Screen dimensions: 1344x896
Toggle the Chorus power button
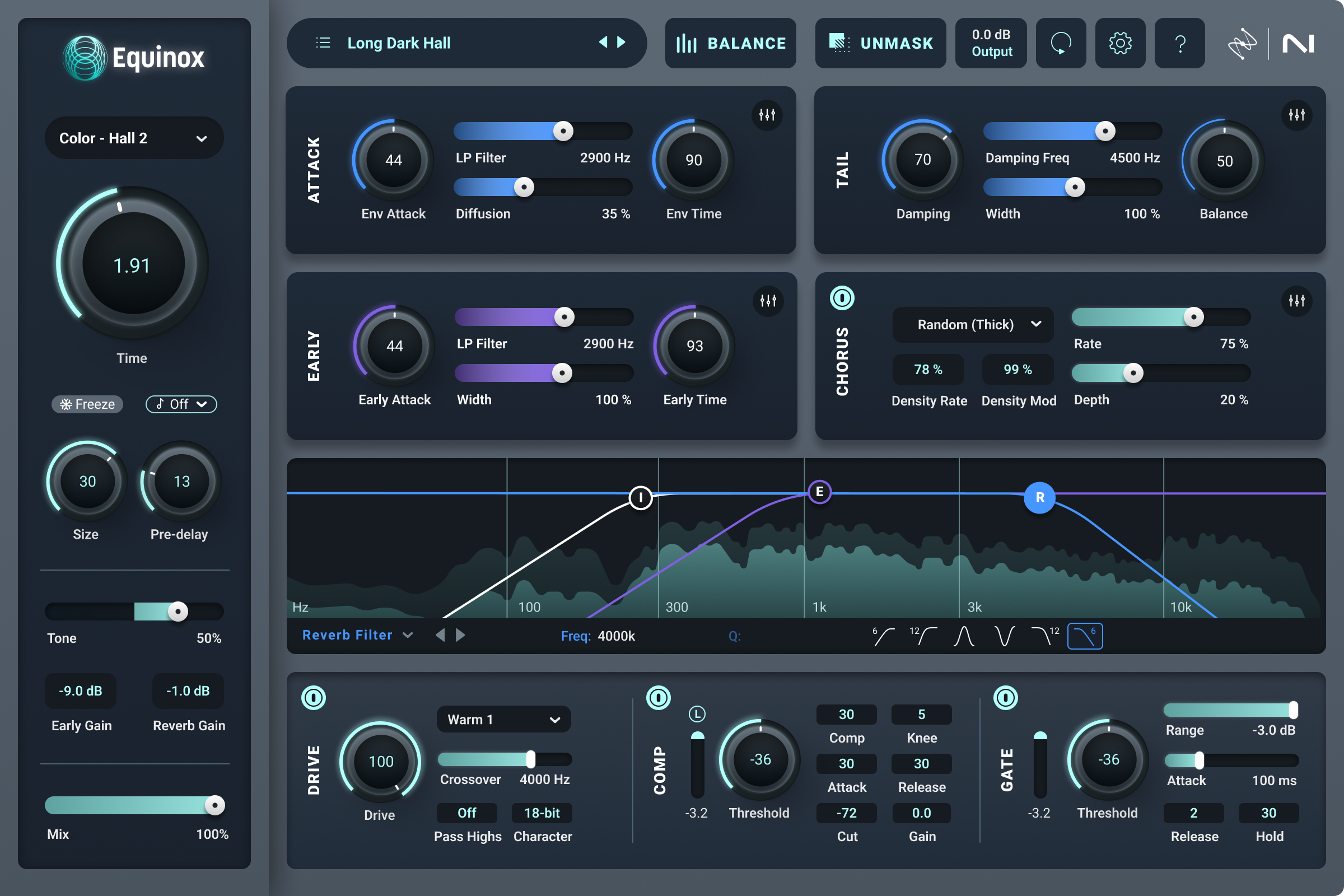[842, 298]
